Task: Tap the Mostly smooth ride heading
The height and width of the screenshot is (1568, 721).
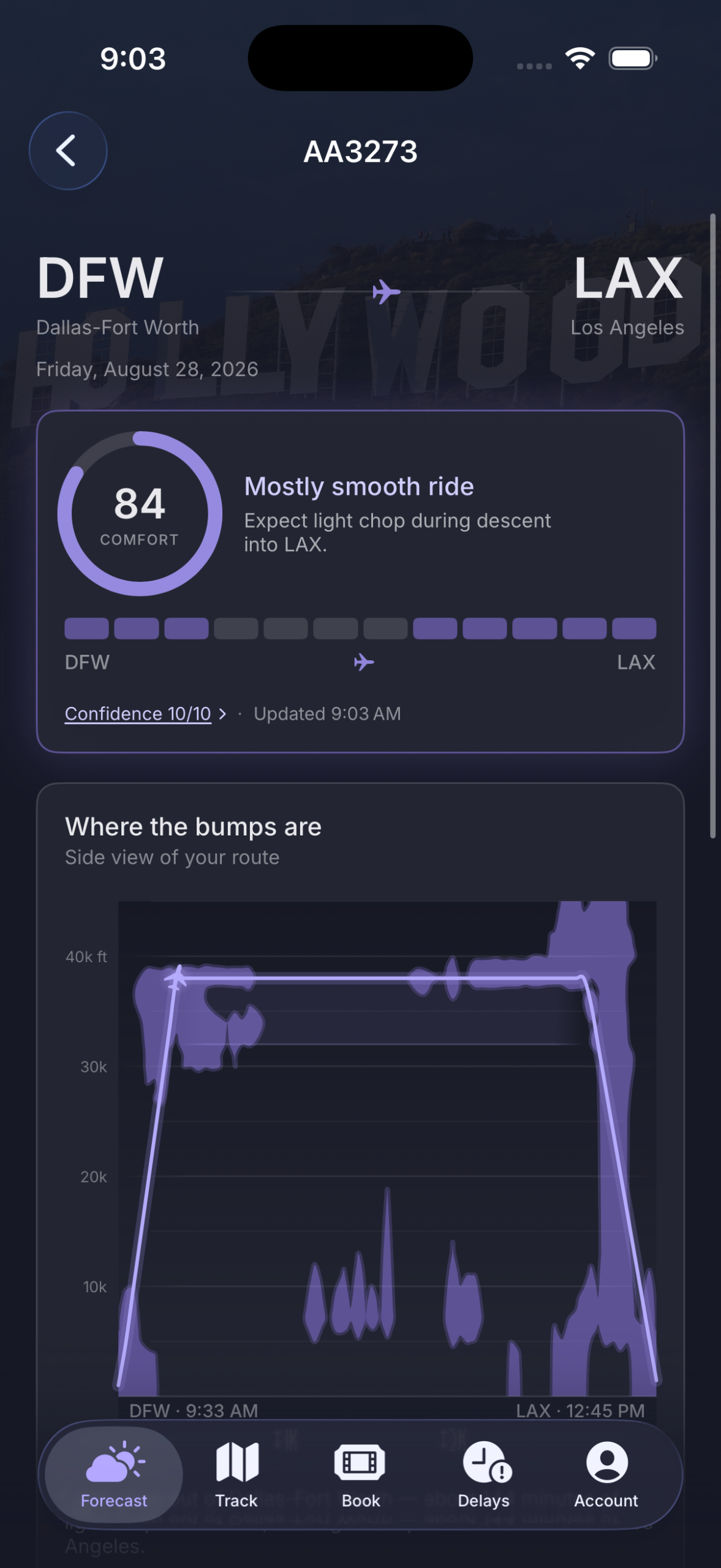Action: (x=359, y=486)
